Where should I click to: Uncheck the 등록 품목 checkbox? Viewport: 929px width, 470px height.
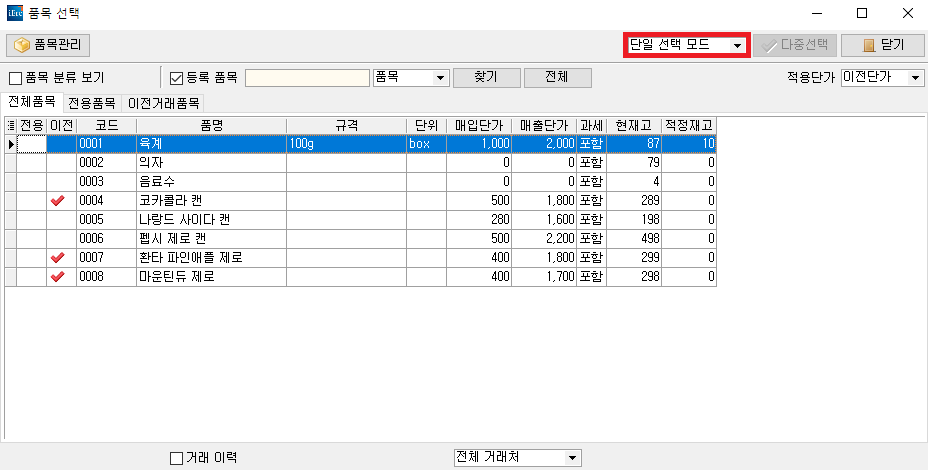pyautogui.click(x=177, y=78)
